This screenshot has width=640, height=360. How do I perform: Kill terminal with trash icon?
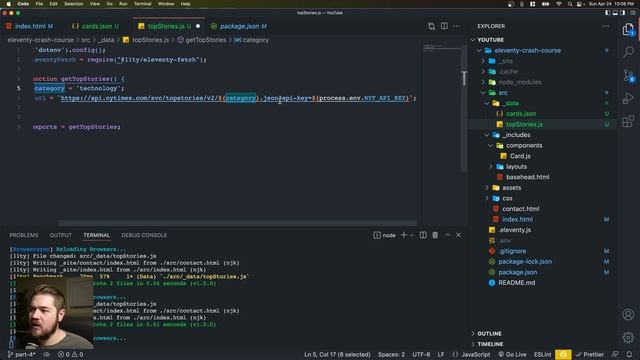click(x=435, y=235)
